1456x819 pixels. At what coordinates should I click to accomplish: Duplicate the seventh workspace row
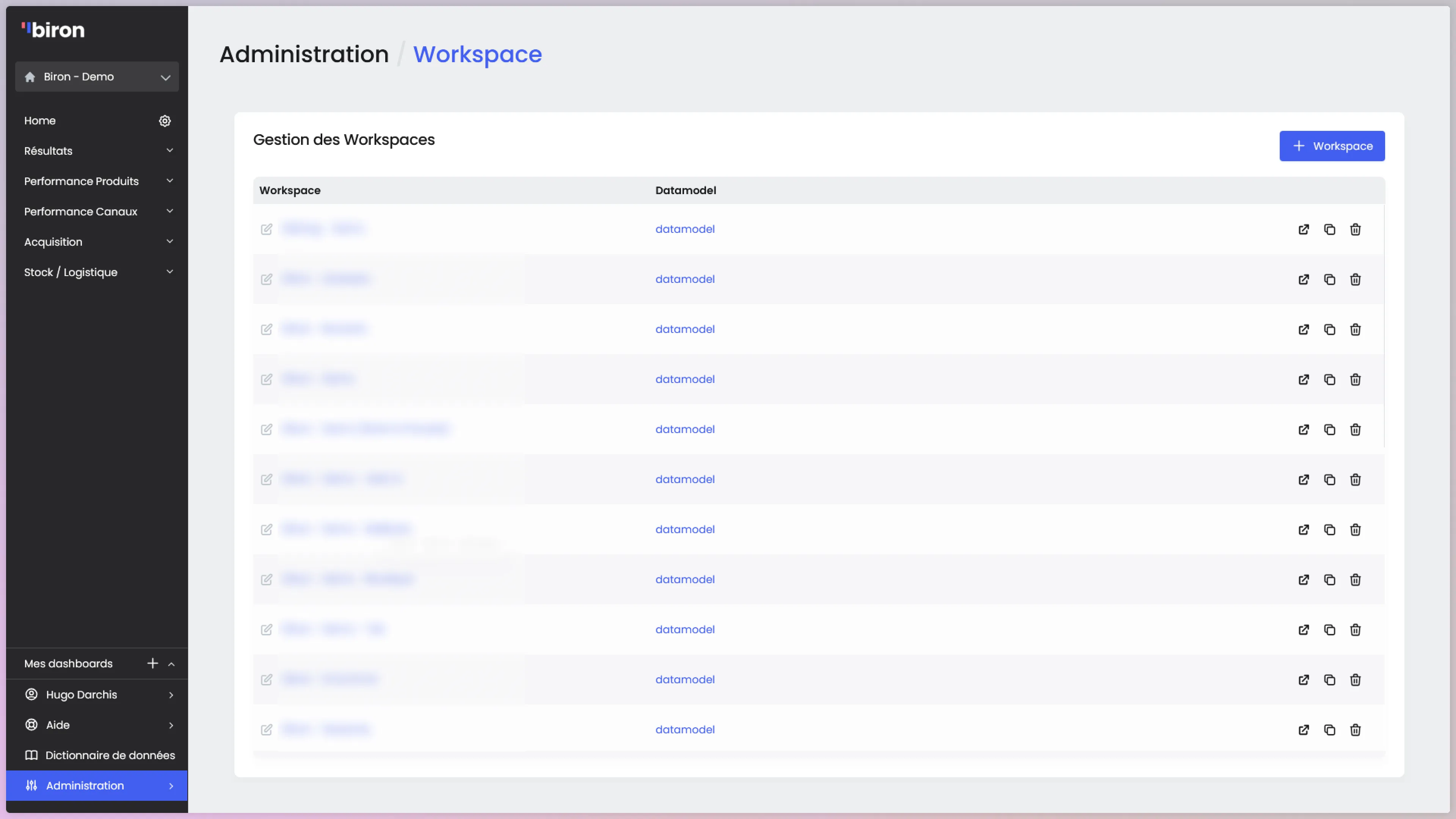[x=1329, y=530]
